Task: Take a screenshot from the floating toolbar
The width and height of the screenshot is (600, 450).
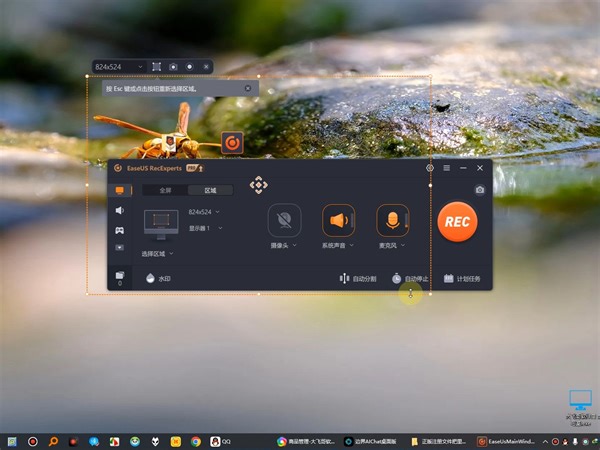Action: click(x=173, y=67)
